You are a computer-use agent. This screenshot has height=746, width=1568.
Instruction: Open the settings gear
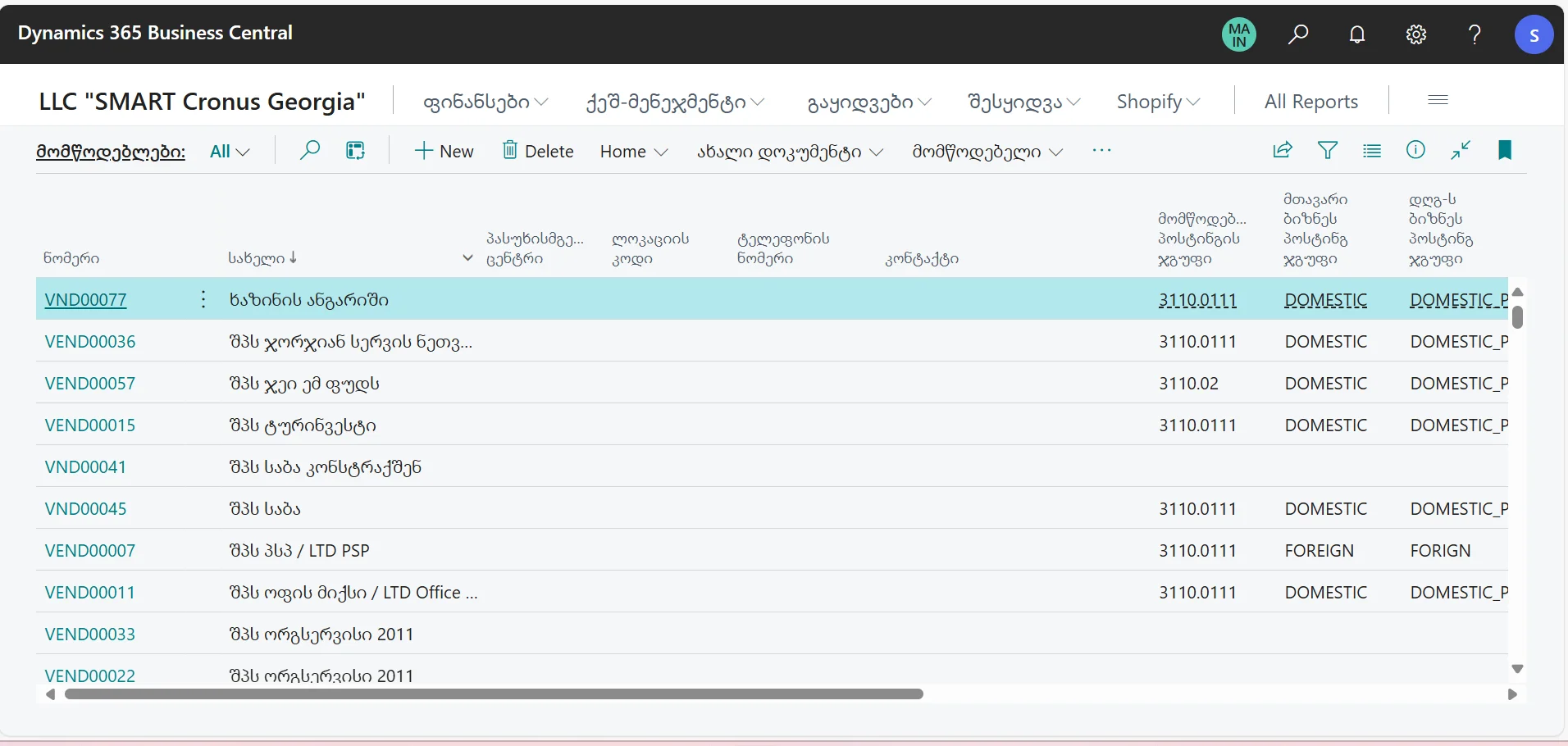click(1416, 34)
